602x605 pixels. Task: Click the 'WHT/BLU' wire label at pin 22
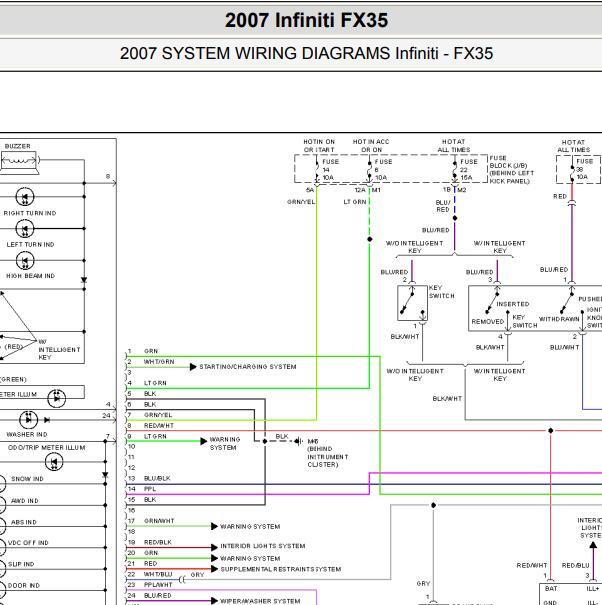pos(158,574)
